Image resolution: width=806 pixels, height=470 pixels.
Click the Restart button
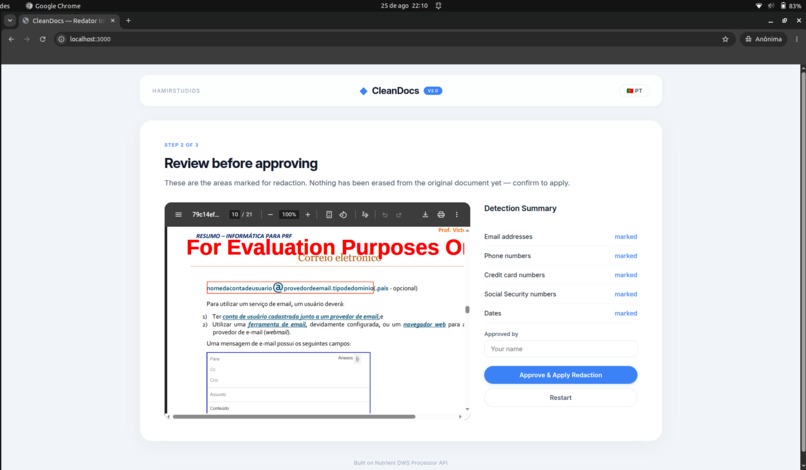pos(560,397)
